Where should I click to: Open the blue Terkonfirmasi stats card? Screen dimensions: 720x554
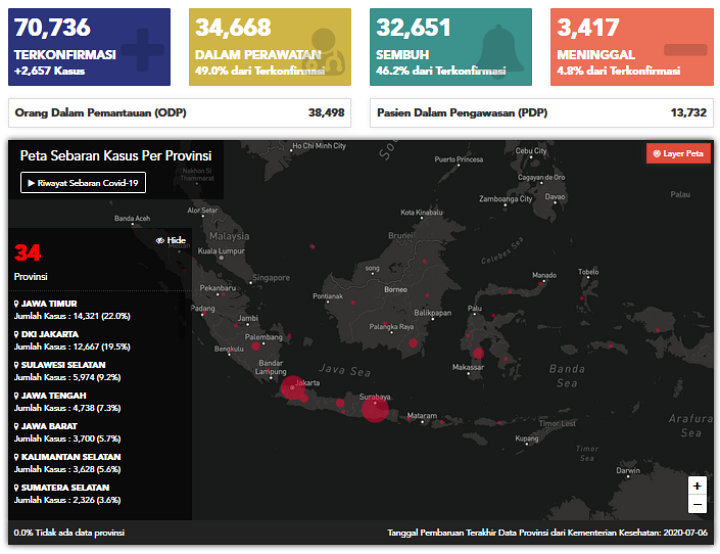click(x=89, y=47)
